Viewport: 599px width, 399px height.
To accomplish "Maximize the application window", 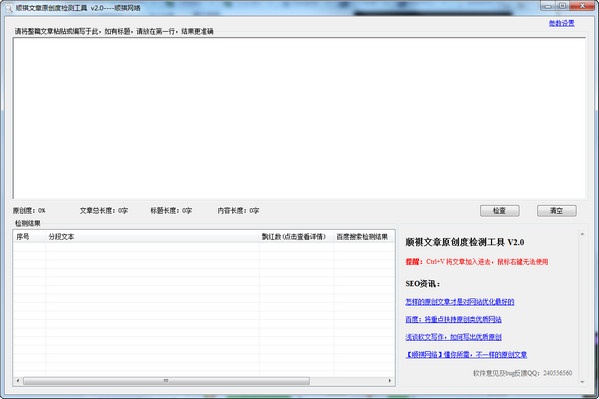I will coord(562,6).
